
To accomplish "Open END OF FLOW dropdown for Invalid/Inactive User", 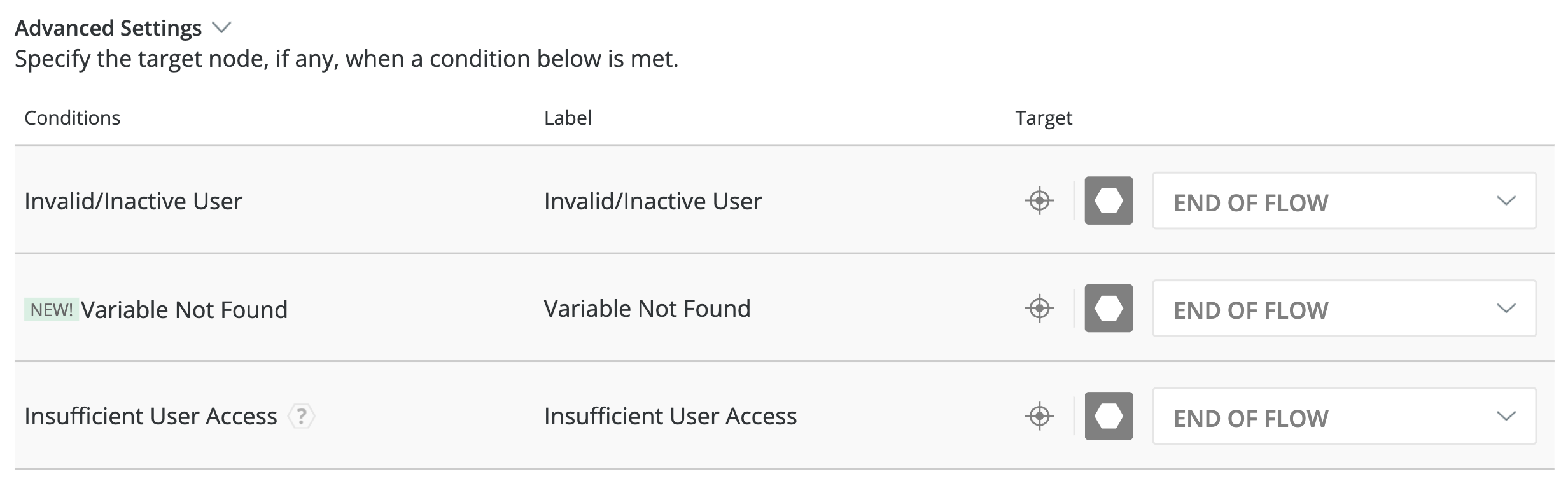I will click(x=1345, y=200).
